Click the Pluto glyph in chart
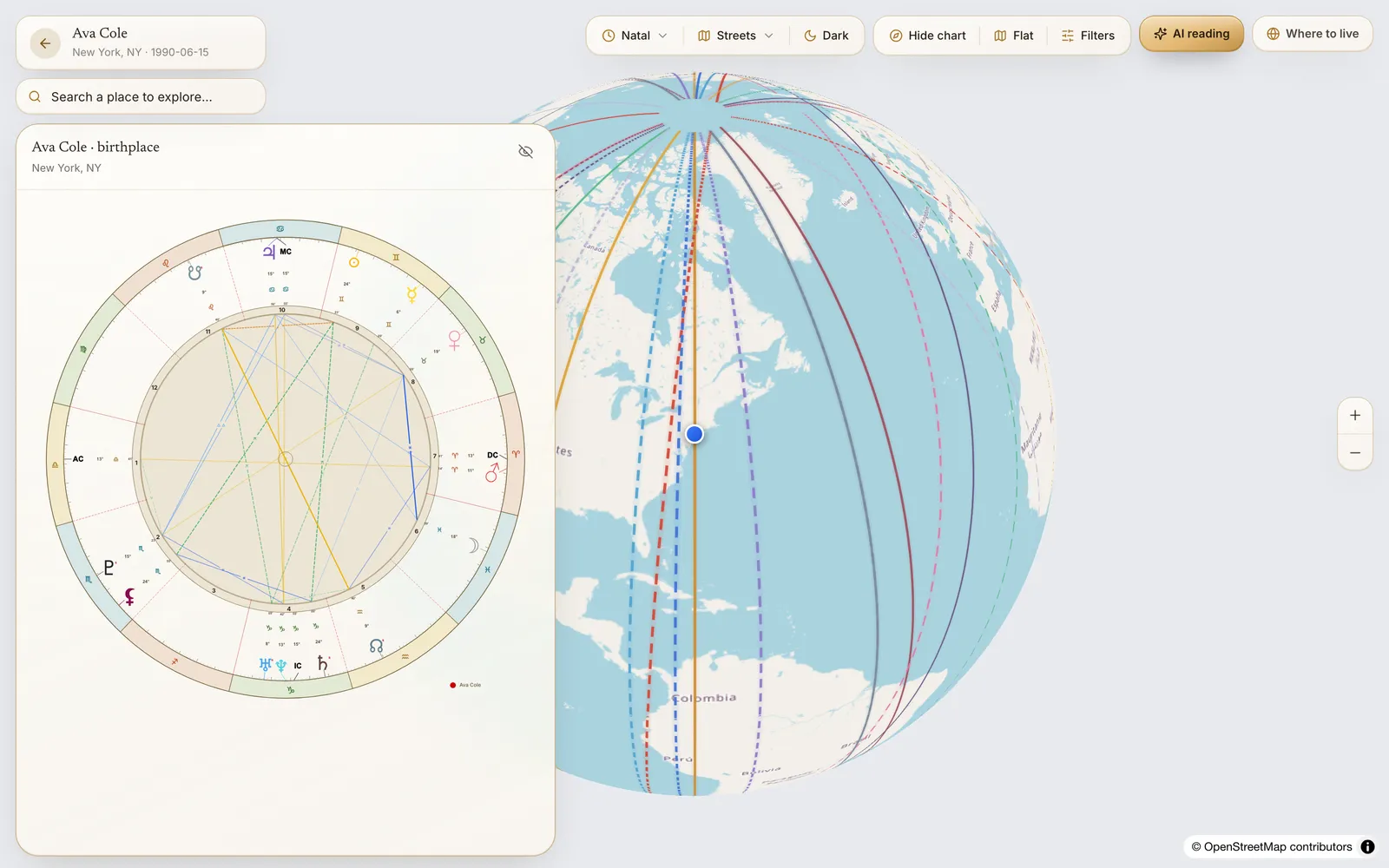Image resolution: width=1389 pixels, height=868 pixels. pyautogui.click(x=109, y=568)
